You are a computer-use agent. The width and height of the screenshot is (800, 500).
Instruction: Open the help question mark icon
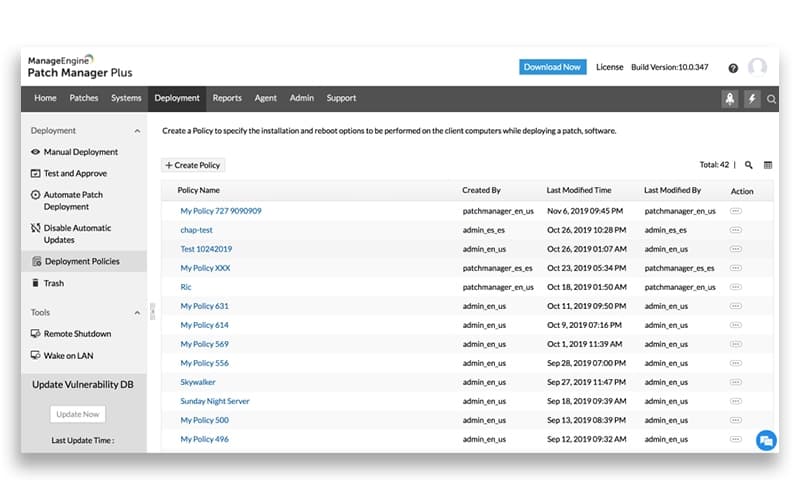(x=733, y=68)
